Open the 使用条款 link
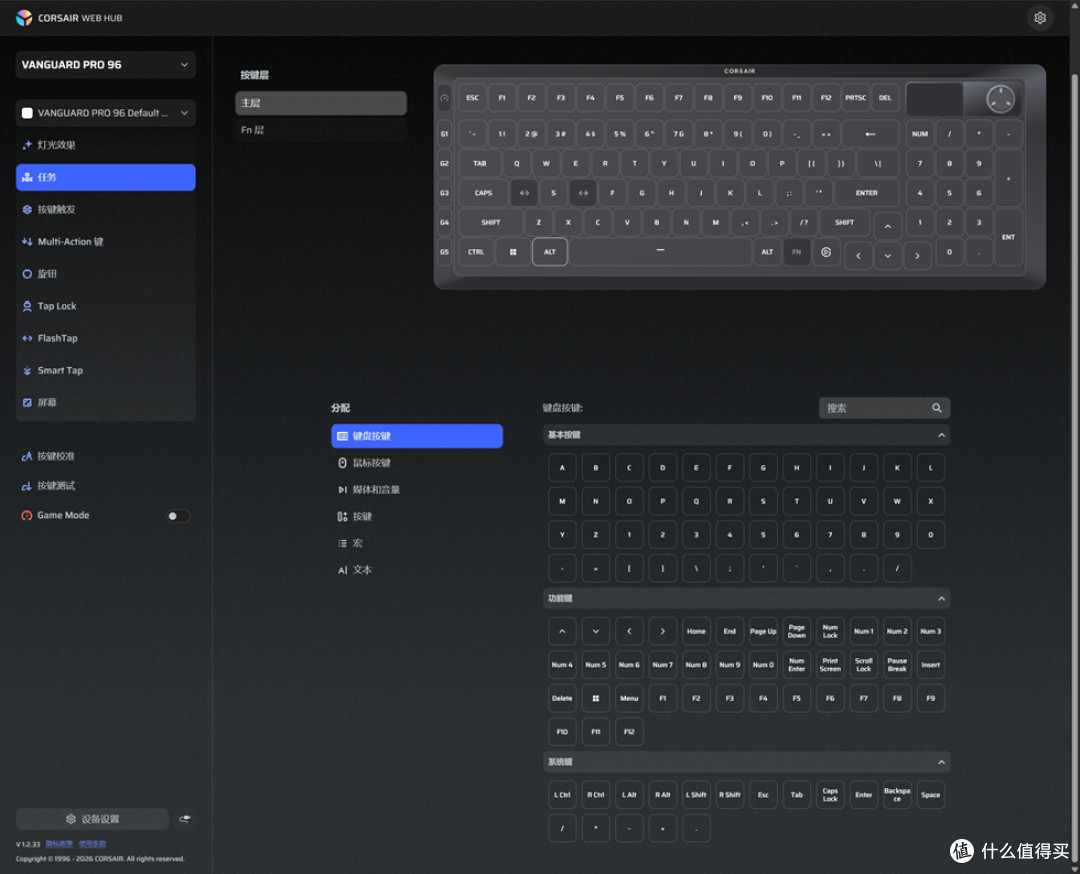 pos(92,844)
